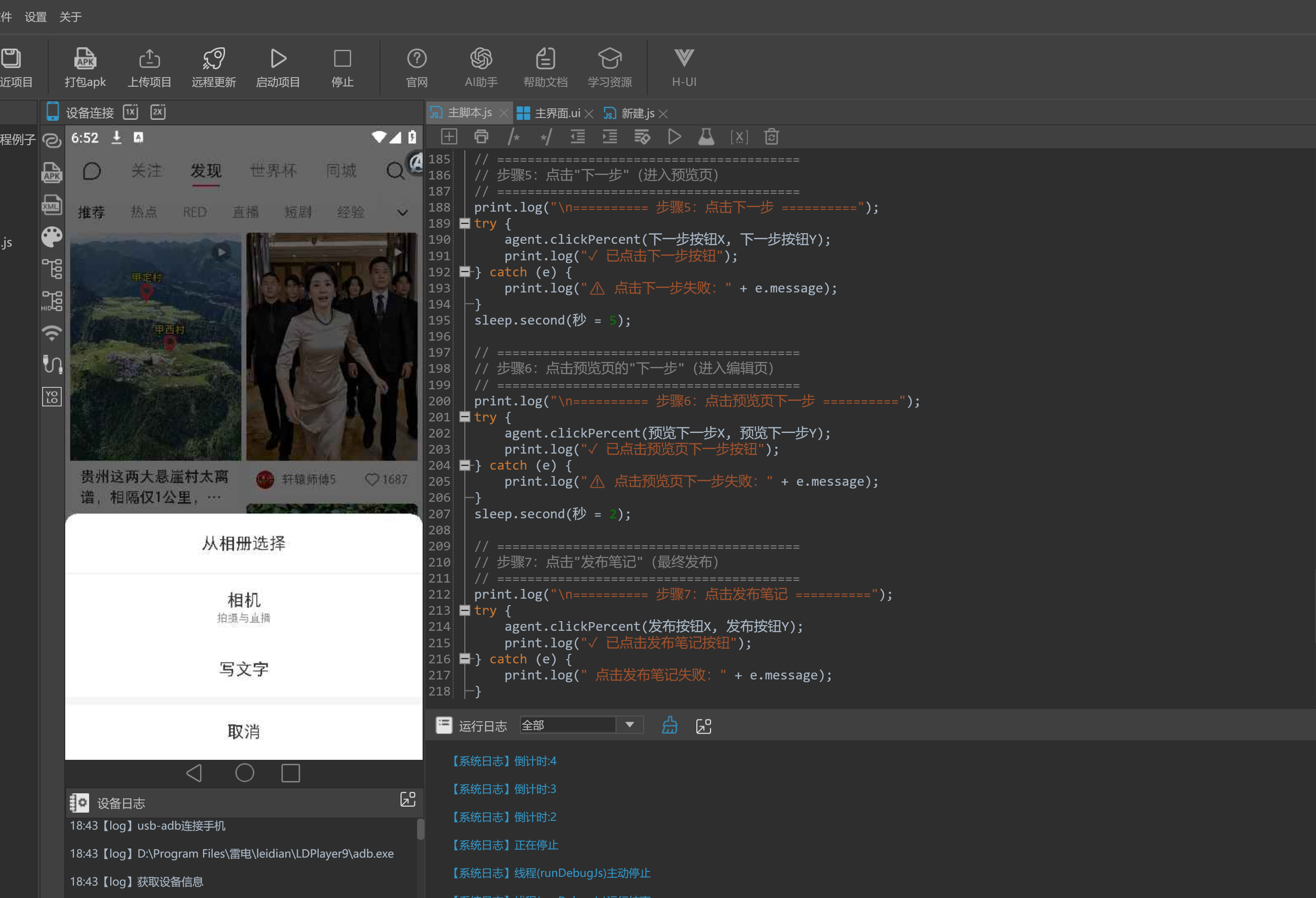Click the trash icon in editor toolbar
This screenshot has height=898, width=1316.
tap(771, 136)
